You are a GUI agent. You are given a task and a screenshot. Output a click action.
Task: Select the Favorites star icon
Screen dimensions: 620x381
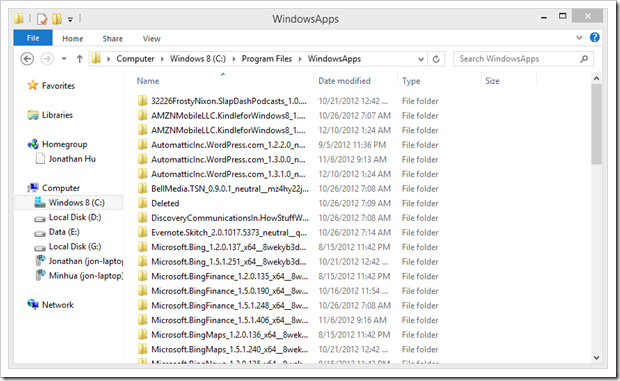click(x=33, y=85)
